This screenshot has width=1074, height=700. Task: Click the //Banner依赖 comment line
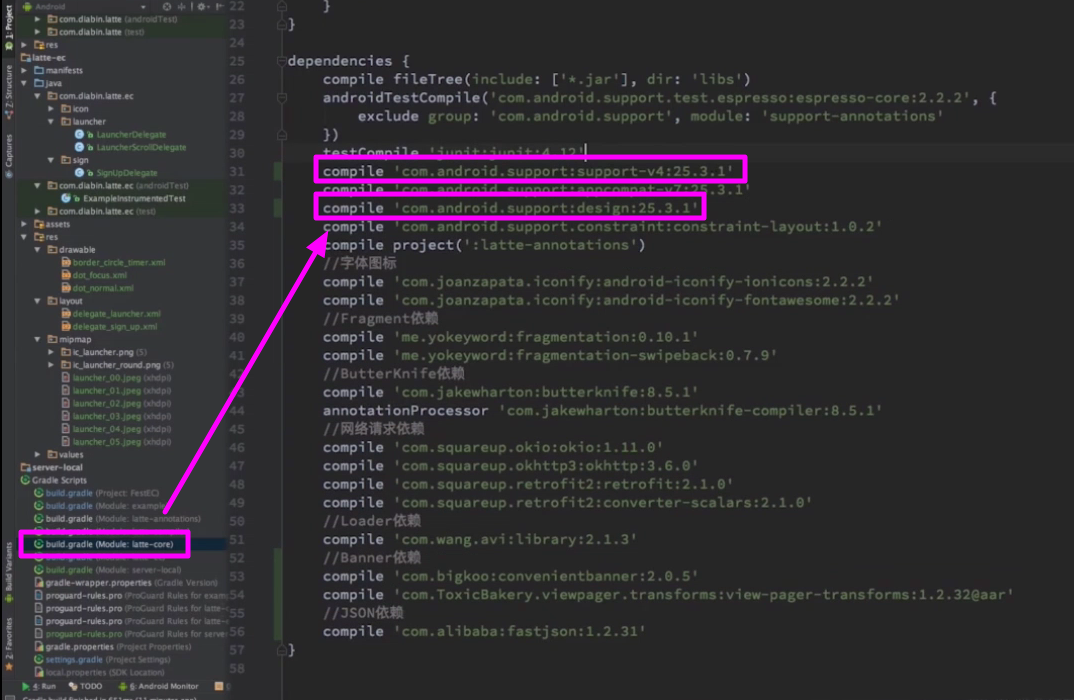[x=371, y=558]
